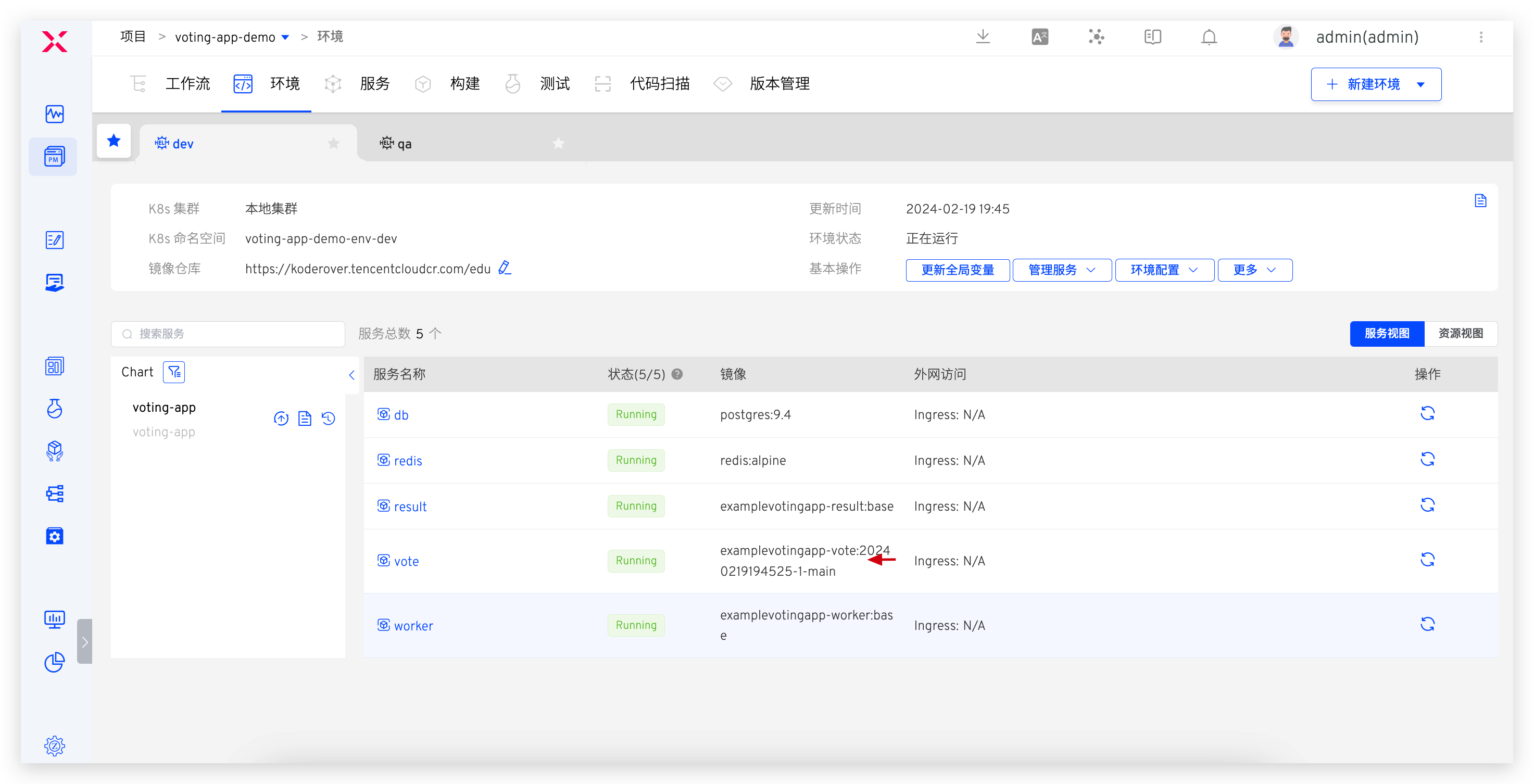Viewport: 1534px width, 784px height.
Task: Toggle favorite star on dev environment tab
Action: tap(333, 144)
